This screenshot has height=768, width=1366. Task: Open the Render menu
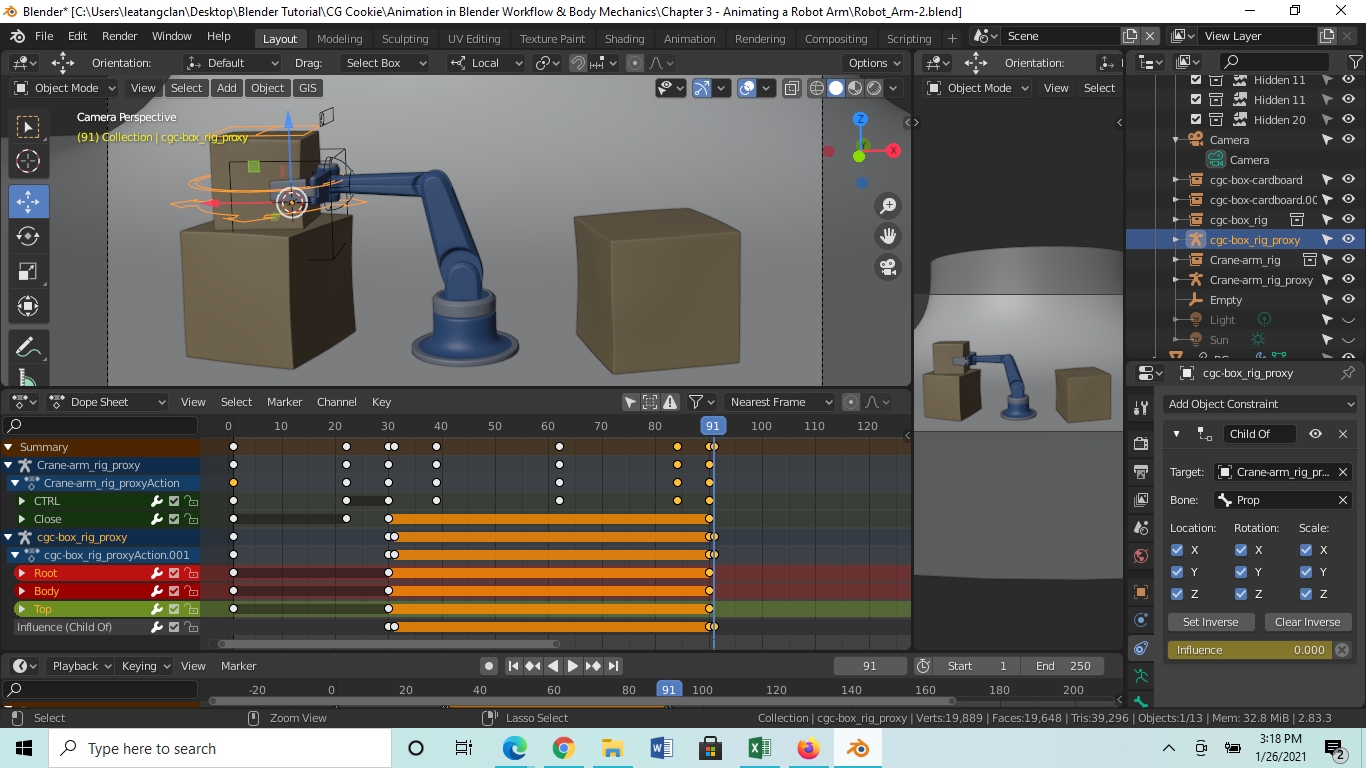click(x=120, y=36)
